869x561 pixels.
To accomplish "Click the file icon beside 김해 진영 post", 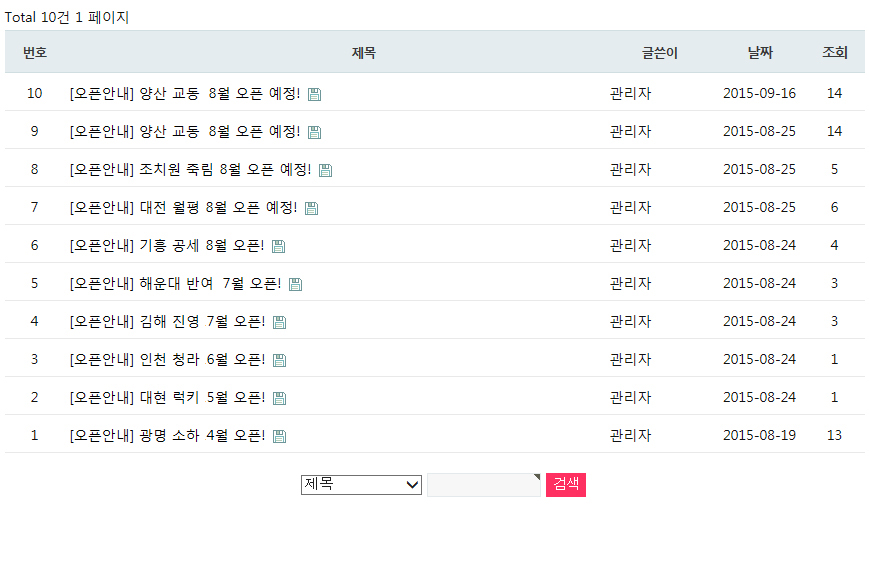I will pyautogui.click(x=279, y=322).
